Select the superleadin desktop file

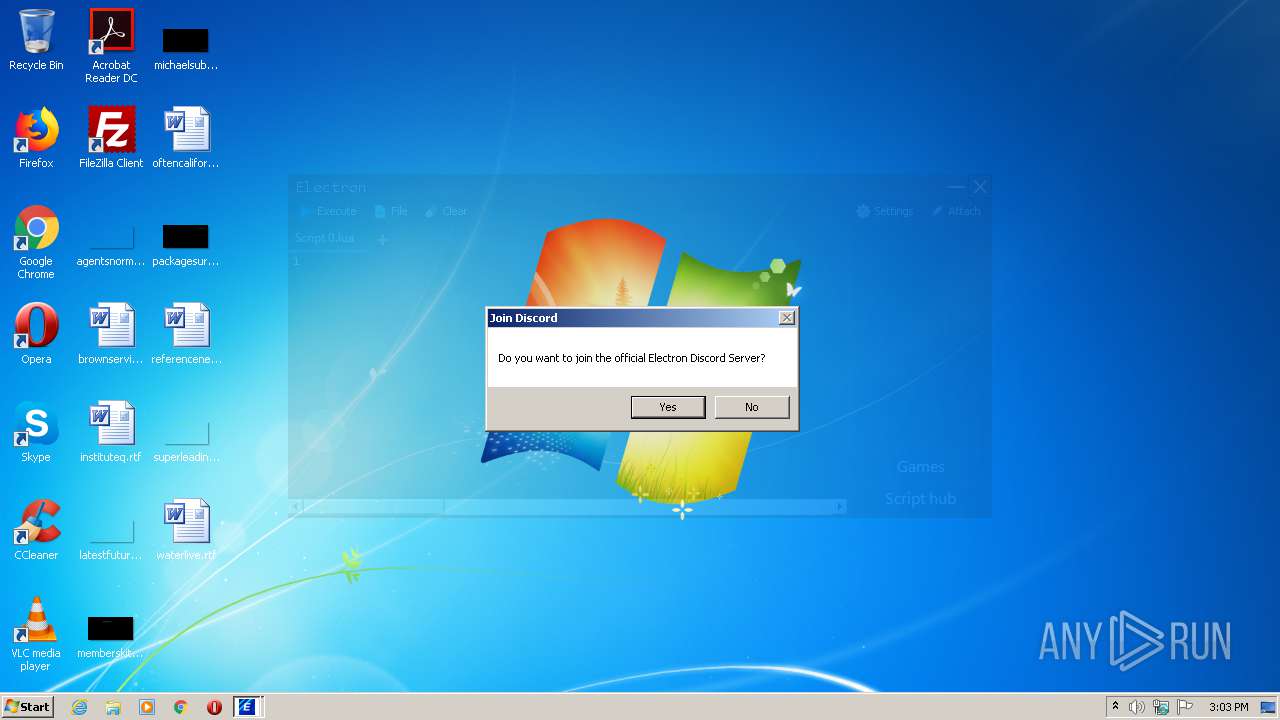point(186,440)
